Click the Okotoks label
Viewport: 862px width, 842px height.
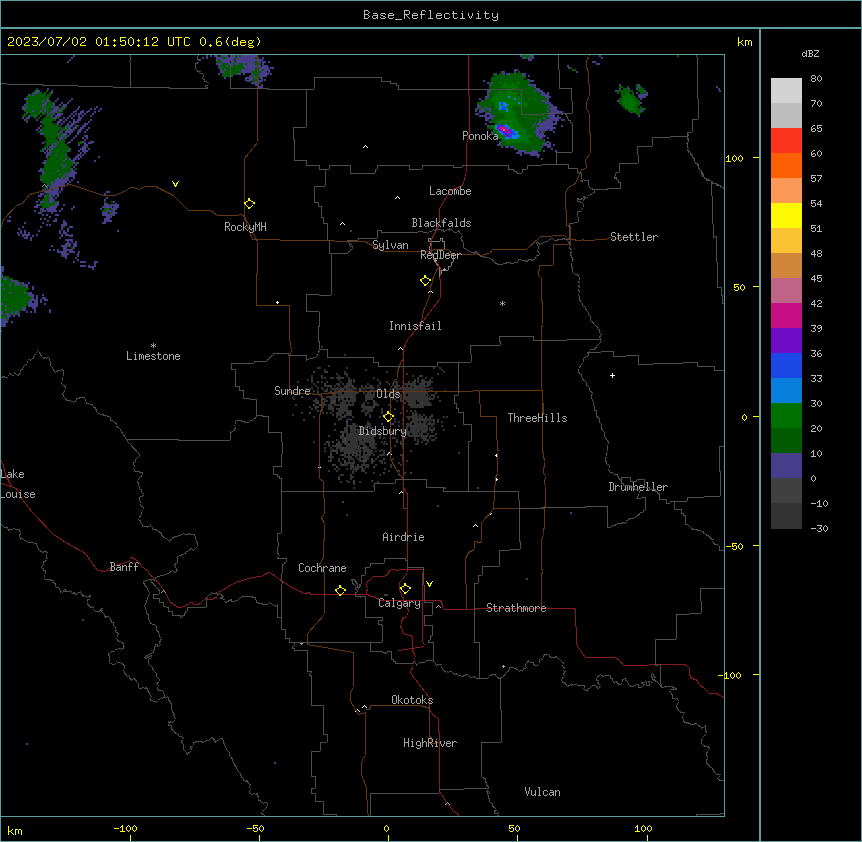(412, 700)
